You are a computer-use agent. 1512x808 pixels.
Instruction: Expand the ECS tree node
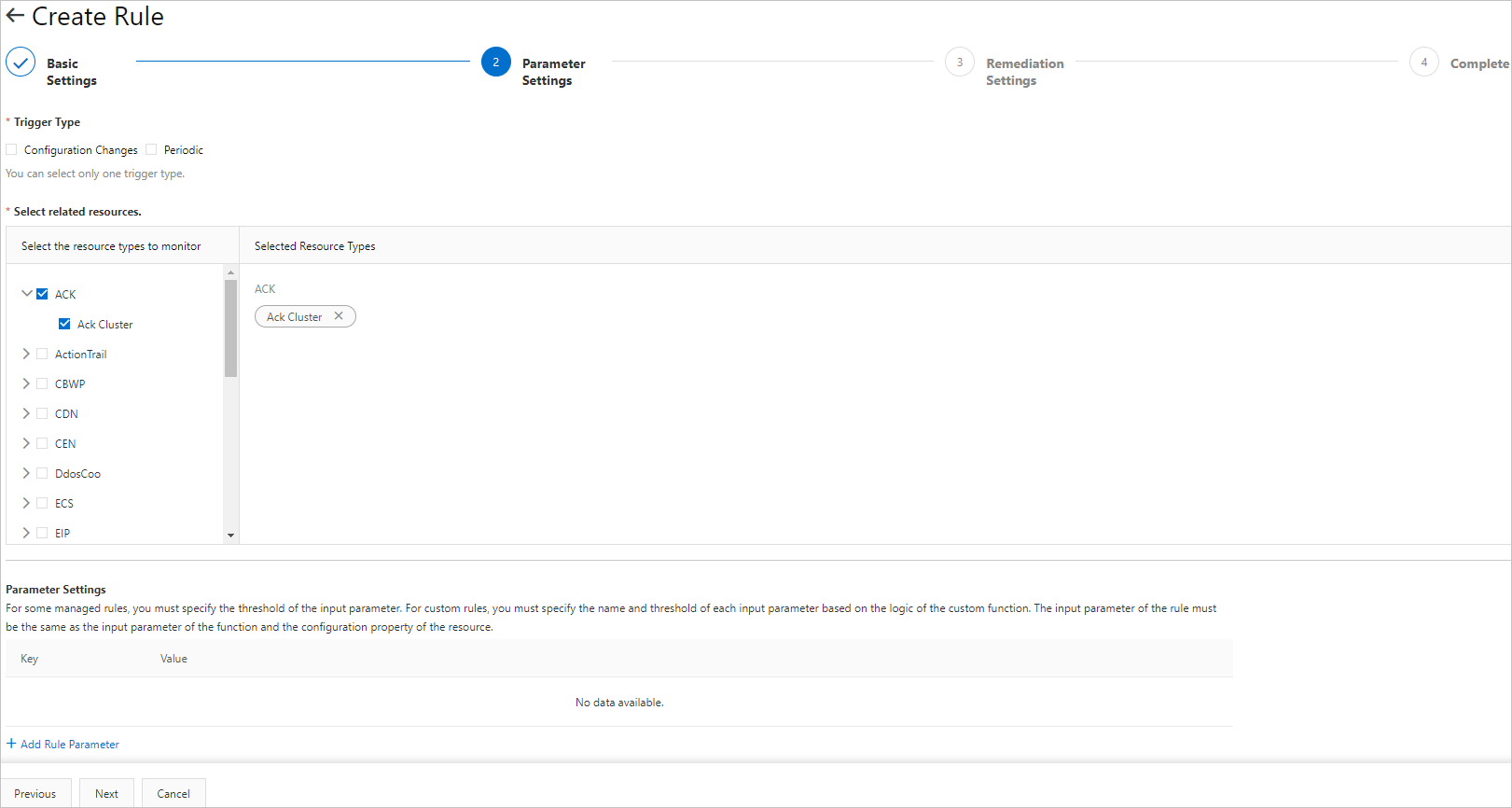click(26, 503)
